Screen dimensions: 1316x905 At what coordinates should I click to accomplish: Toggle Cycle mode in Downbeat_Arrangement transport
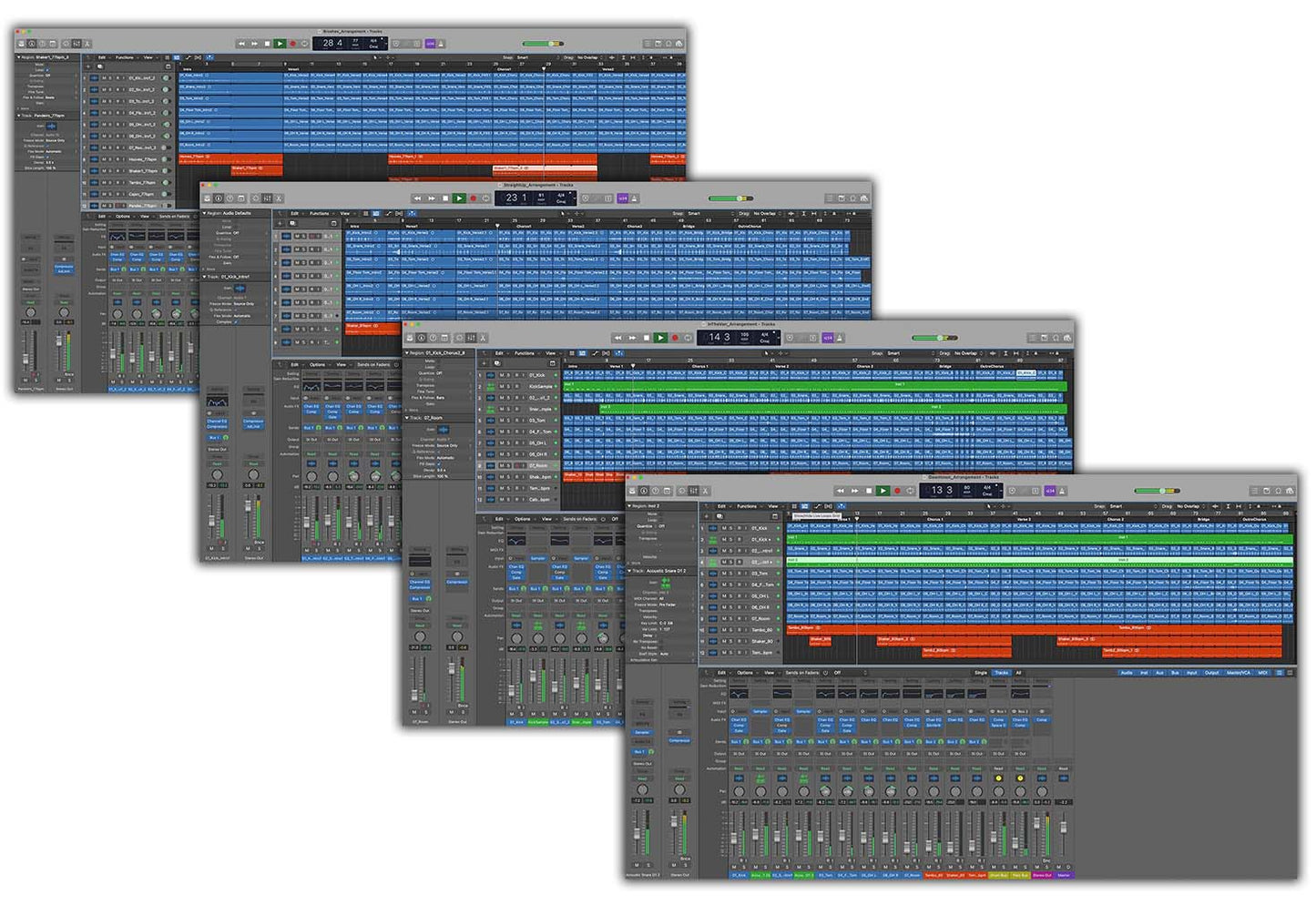coord(910,491)
